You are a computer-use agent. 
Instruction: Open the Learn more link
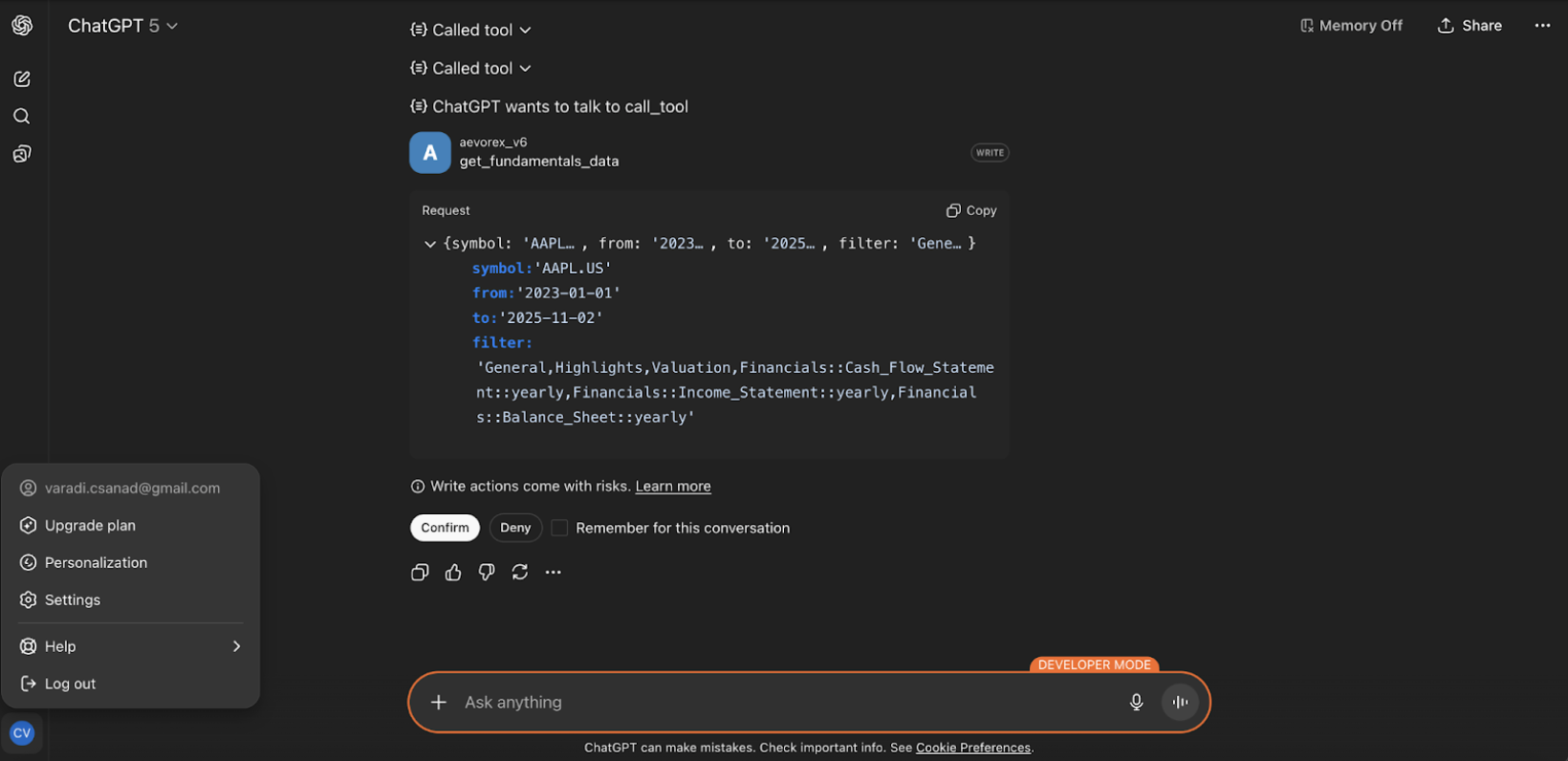coord(673,487)
